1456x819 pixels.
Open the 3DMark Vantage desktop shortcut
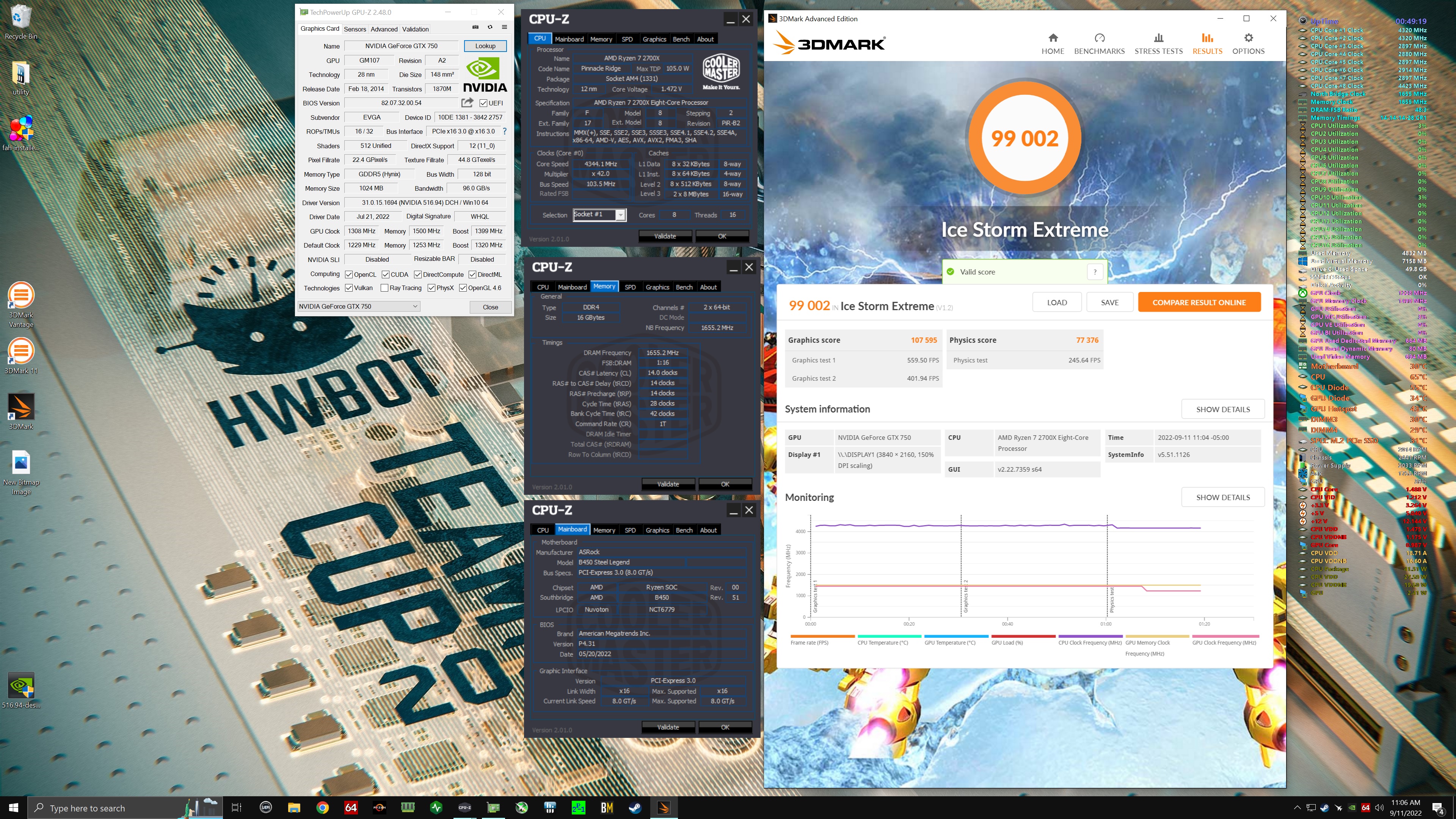(21, 305)
